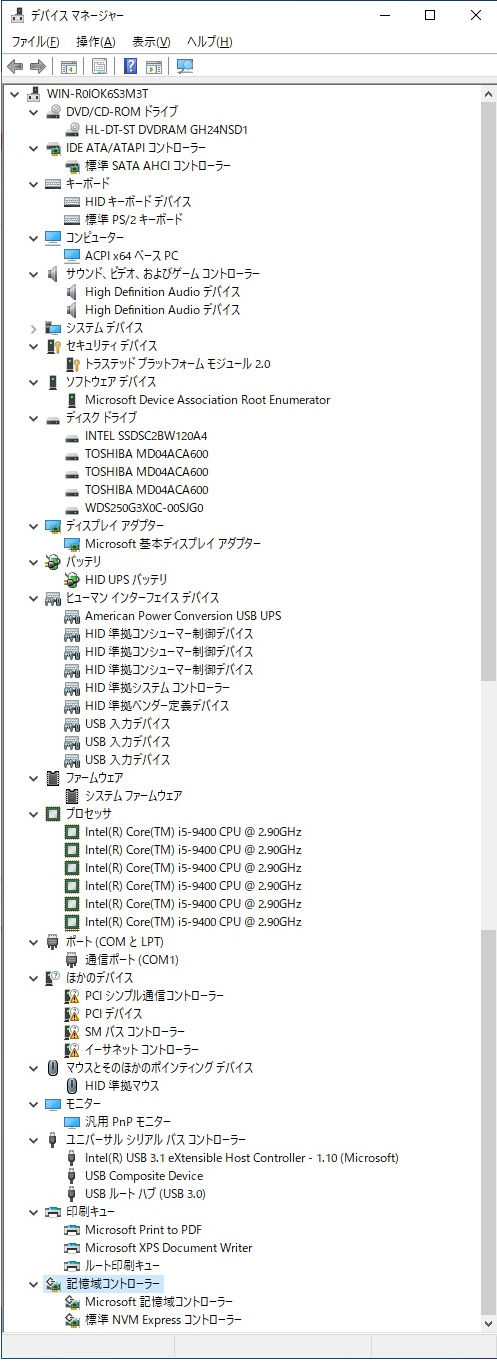Click the Help question mark toolbar icon
The image size is (497, 1362).
130,66
